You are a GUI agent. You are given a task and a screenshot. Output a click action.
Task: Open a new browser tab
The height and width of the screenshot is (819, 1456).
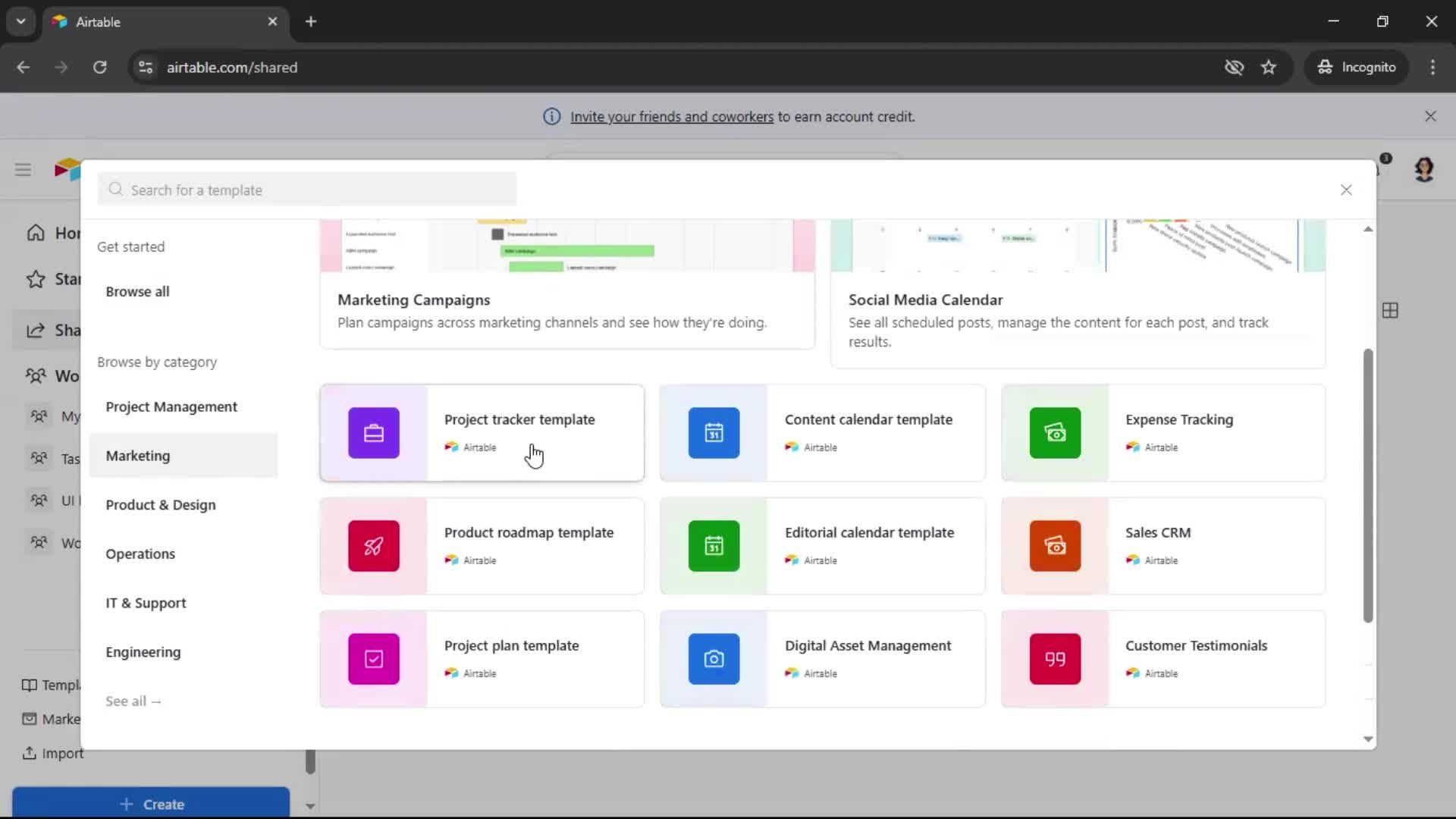click(311, 22)
